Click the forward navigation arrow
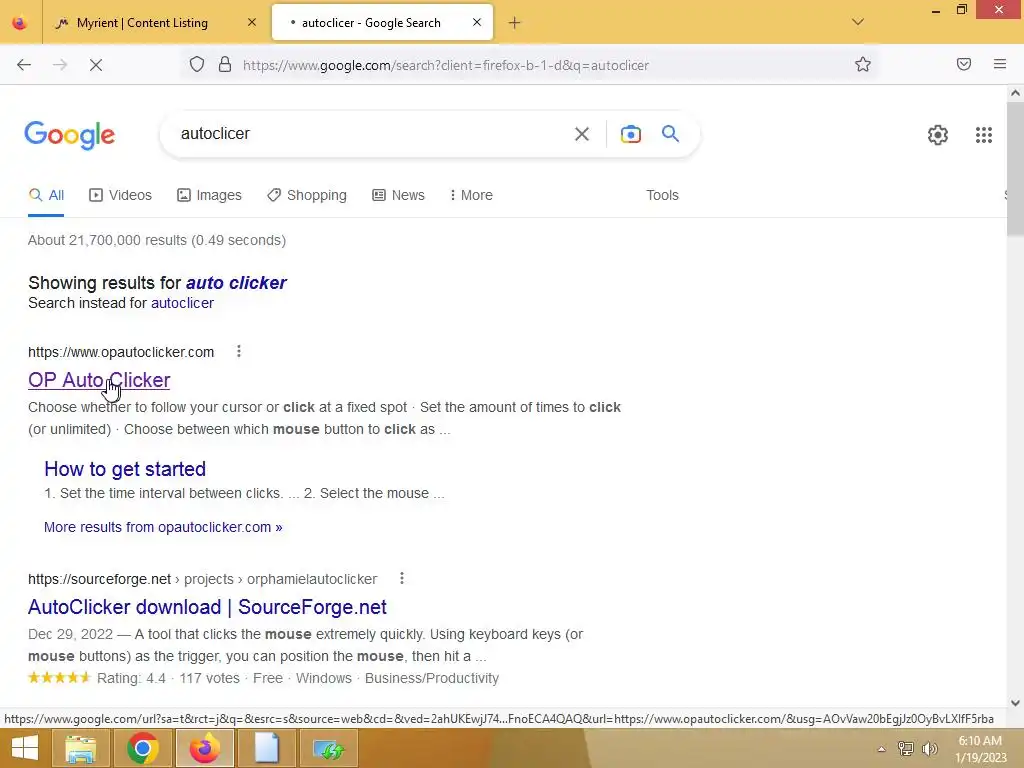Viewport: 1024px width, 768px height. pyautogui.click(x=60, y=65)
